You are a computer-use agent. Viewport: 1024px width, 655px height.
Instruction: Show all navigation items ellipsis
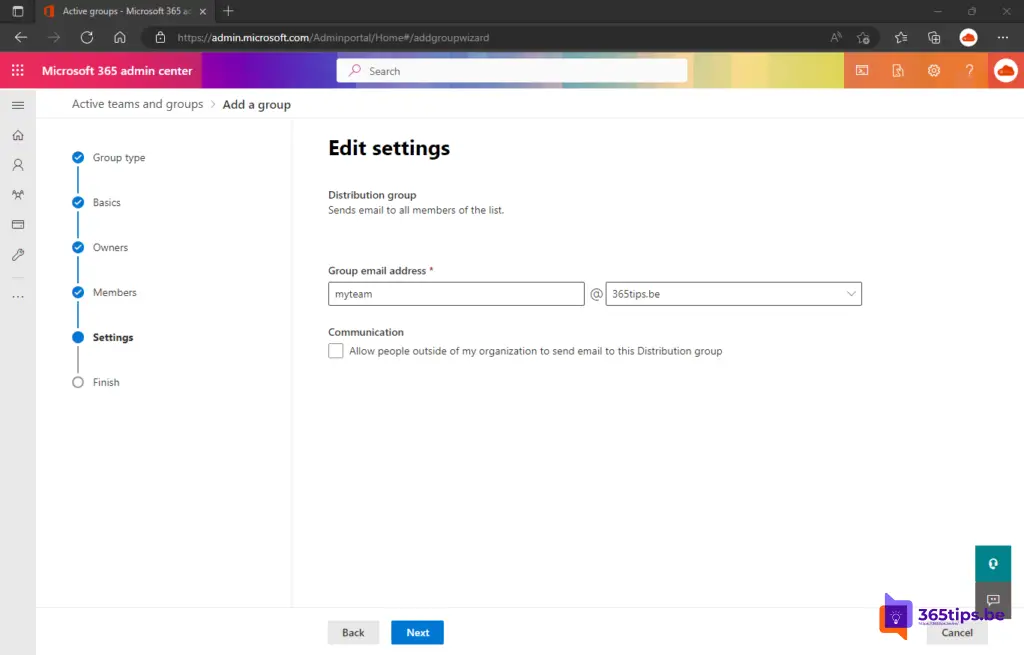[17, 297]
